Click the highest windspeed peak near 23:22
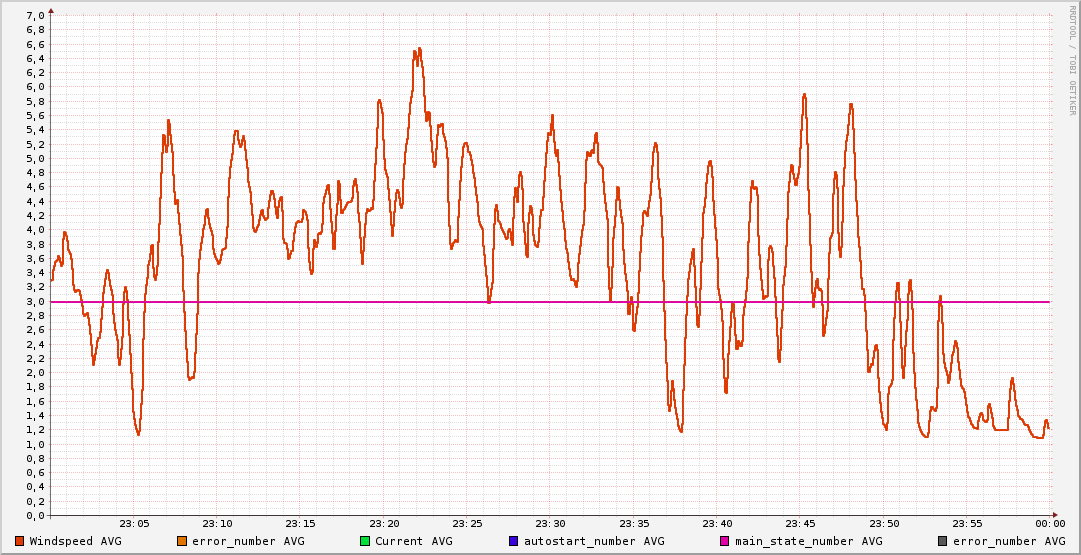This screenshot has height=555, width=1081. point(418,49)
